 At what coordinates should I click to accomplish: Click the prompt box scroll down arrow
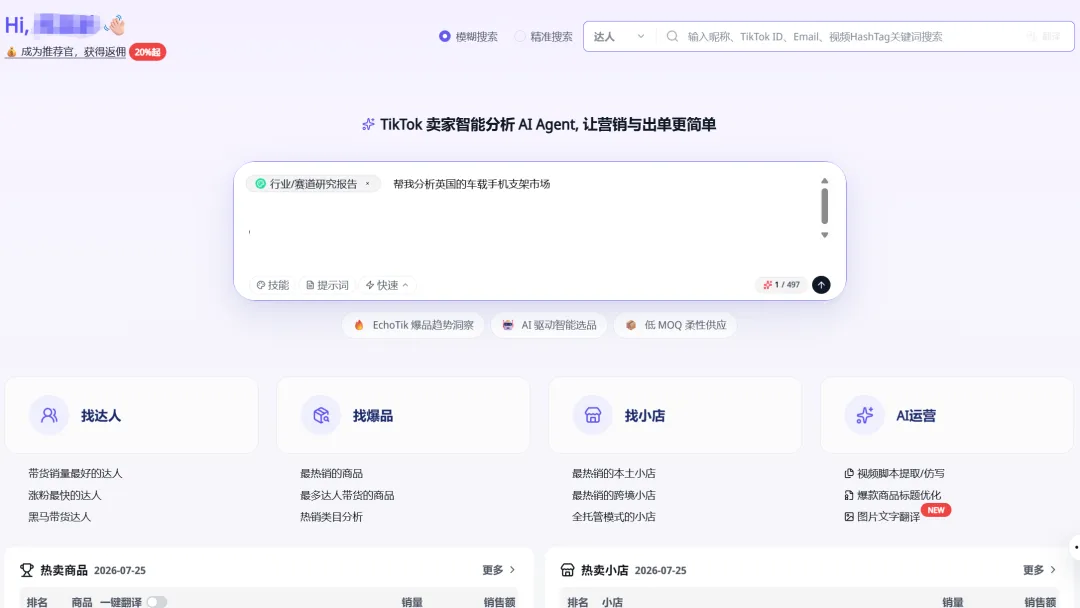click(824, 235)
